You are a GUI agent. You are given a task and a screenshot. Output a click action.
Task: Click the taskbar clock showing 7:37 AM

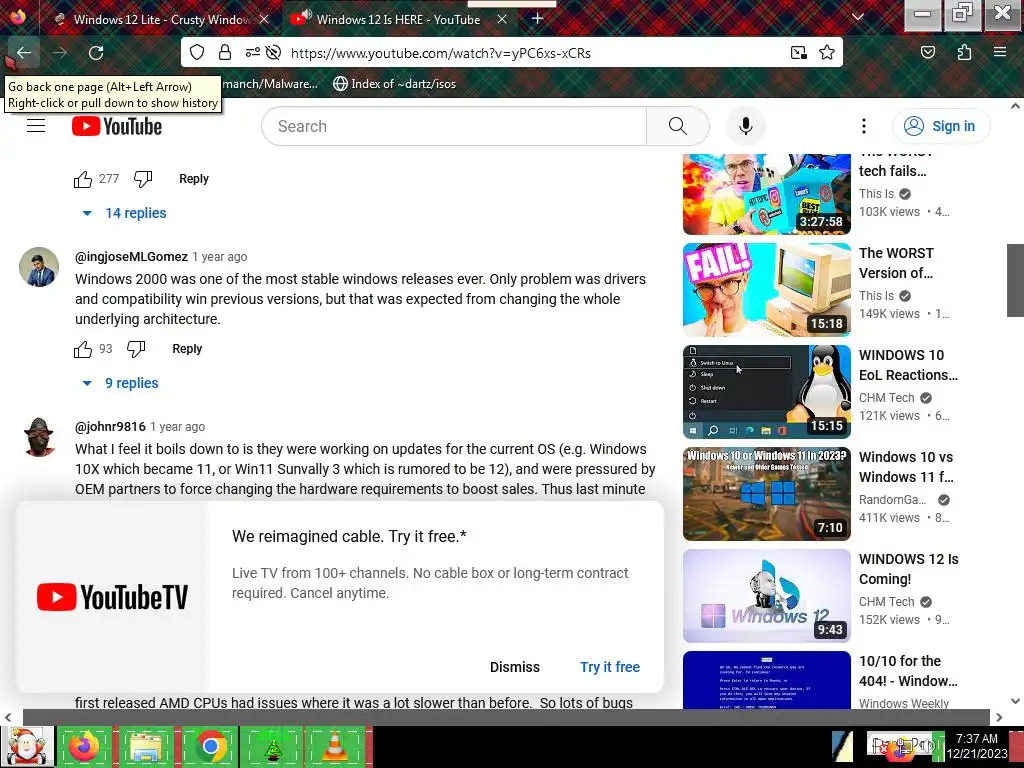[x=977, y=746]
